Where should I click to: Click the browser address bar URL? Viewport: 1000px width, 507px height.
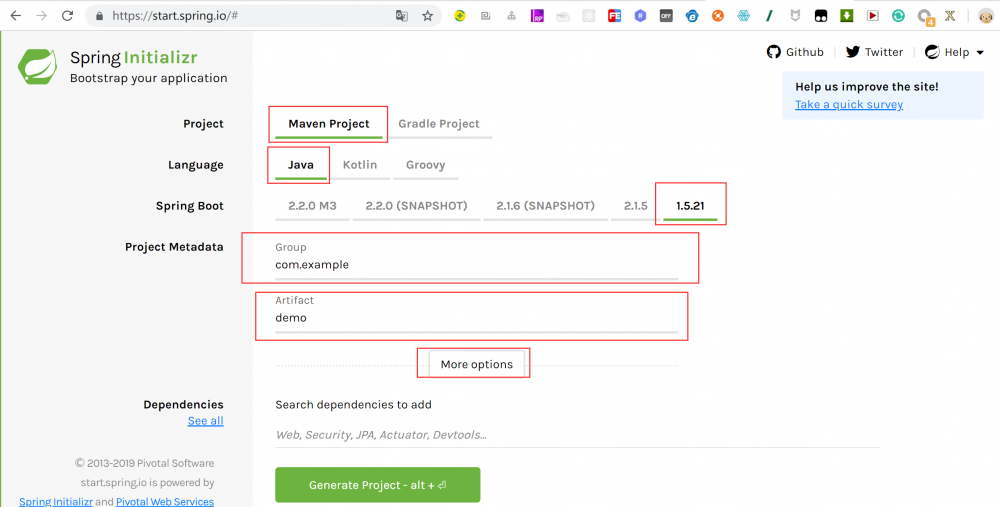tap(175, 16)
